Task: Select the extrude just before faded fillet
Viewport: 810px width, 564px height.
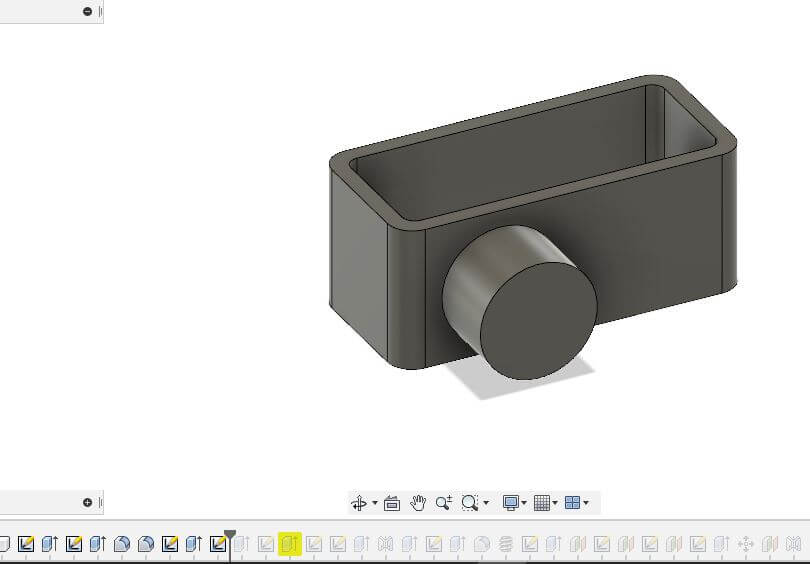Action: pyautogui.click(x=458, y=544)
